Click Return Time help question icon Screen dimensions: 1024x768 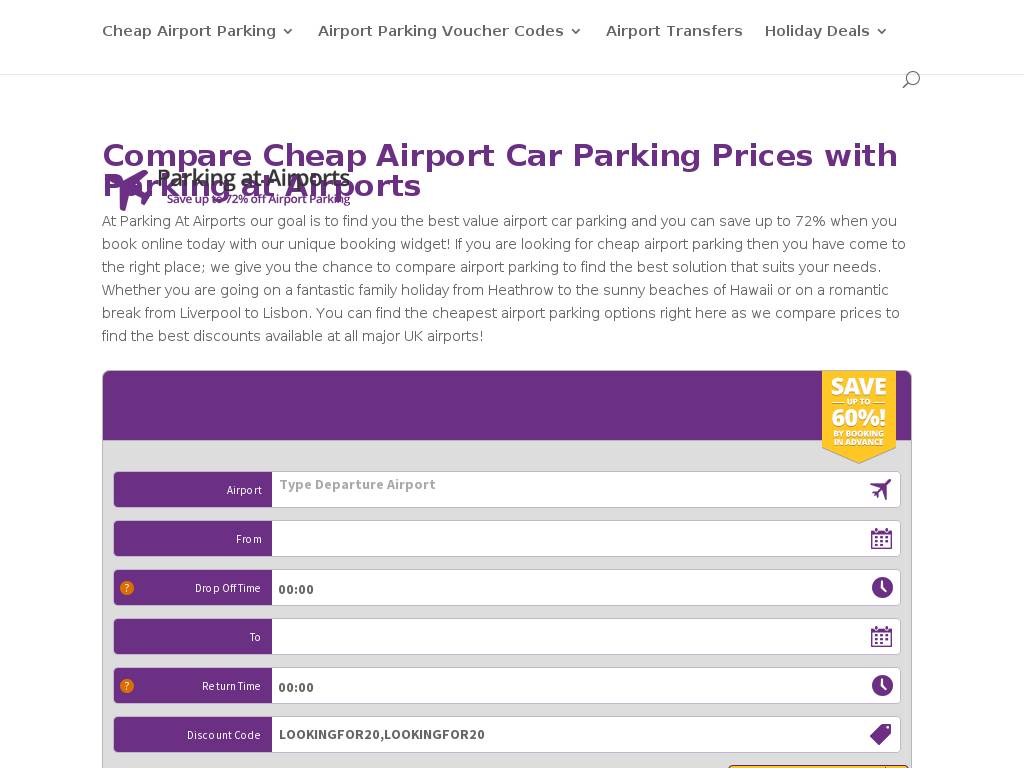pyautogui.click(x=127, y=686)
